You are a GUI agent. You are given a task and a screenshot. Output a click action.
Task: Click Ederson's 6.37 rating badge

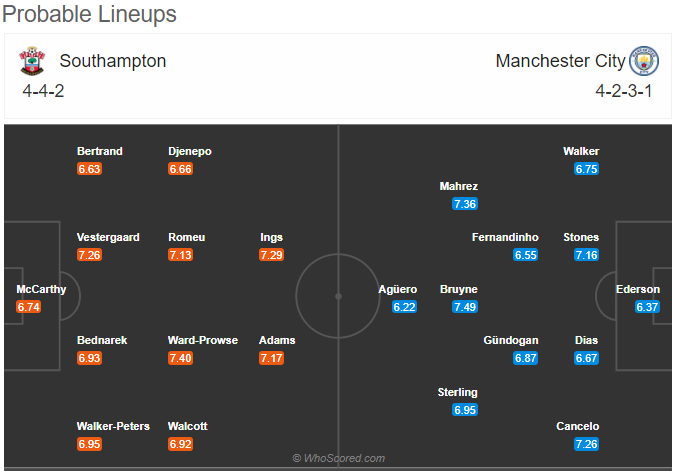tap(647, 307)
